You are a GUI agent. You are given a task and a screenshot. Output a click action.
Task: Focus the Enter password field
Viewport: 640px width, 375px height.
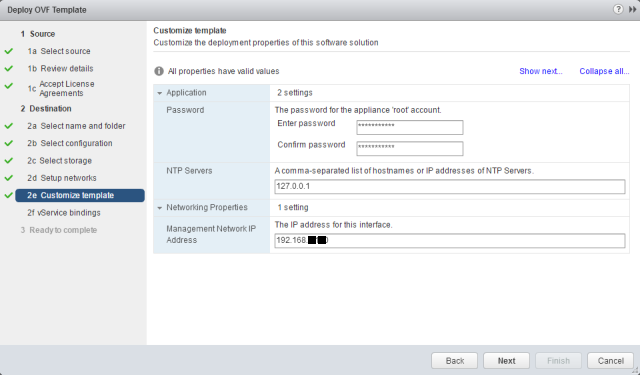(410, 127)
